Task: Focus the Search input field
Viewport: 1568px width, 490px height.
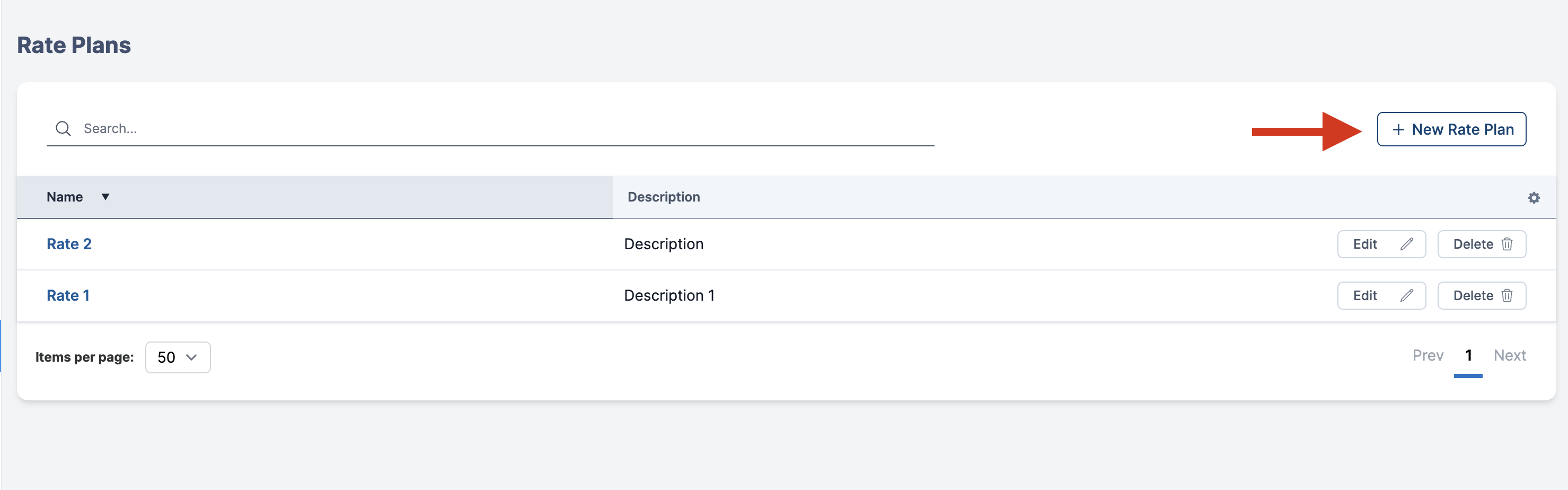Action: pyautogui.click(x=490, y=128)
